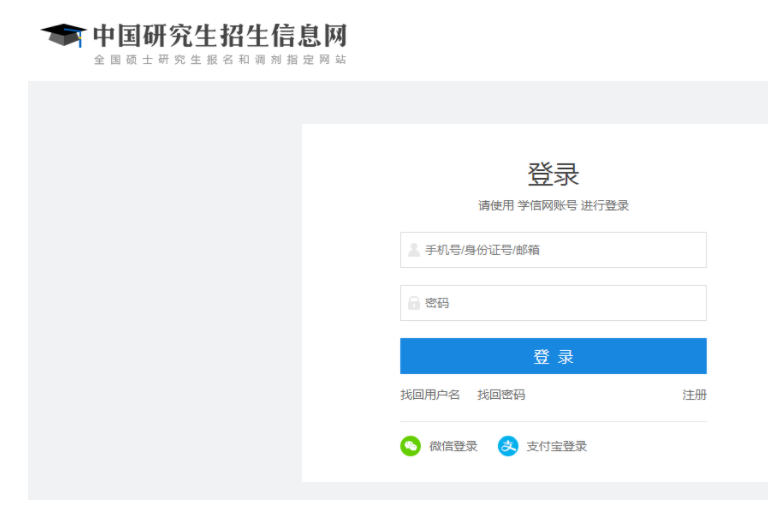Open the 找回用户名 link
This screenshot has height=507, width=768.
tap(430, 395)
